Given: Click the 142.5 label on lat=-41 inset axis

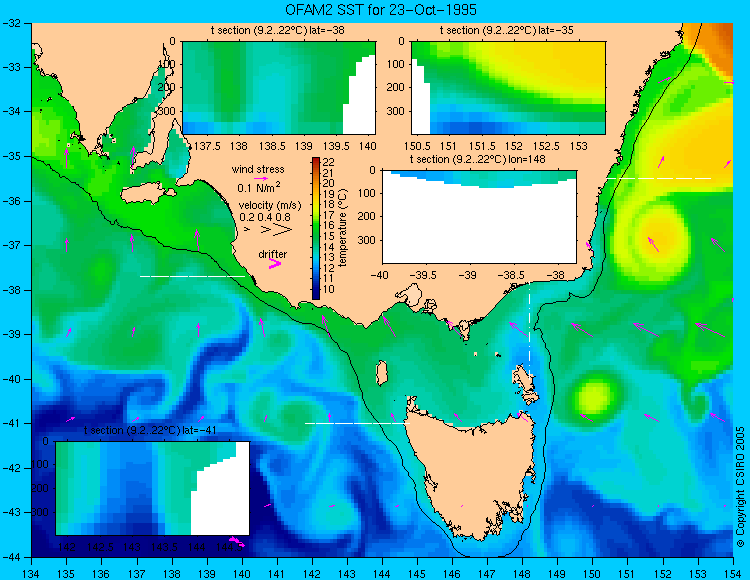Looking at the screenshot, I should point(100,547).
